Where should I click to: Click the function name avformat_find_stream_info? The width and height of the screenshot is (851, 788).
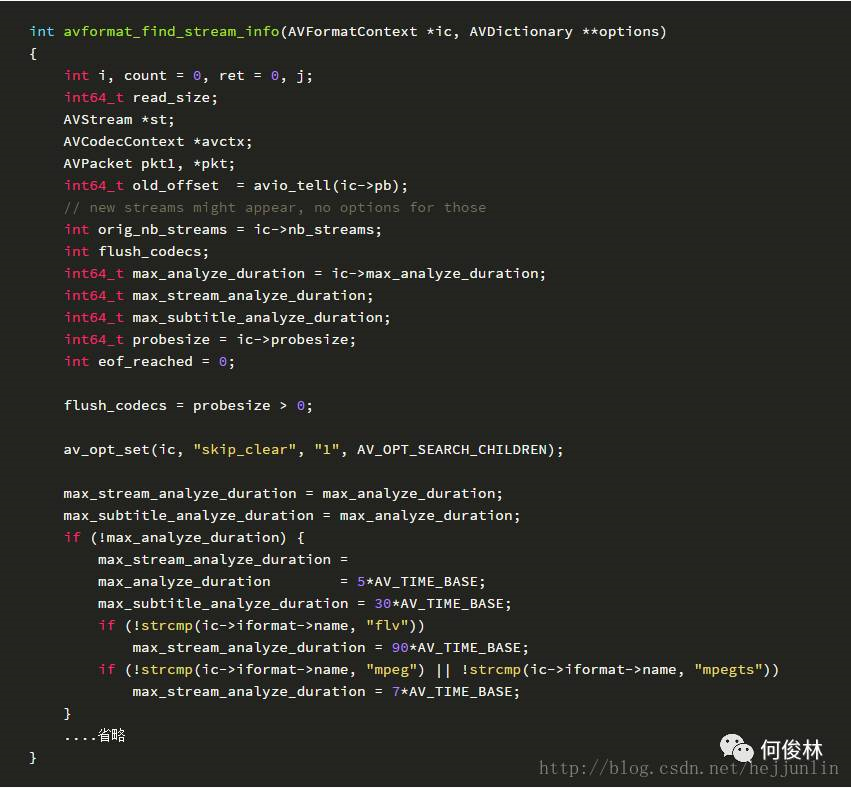pyautogui.click(x=172, y=31)
